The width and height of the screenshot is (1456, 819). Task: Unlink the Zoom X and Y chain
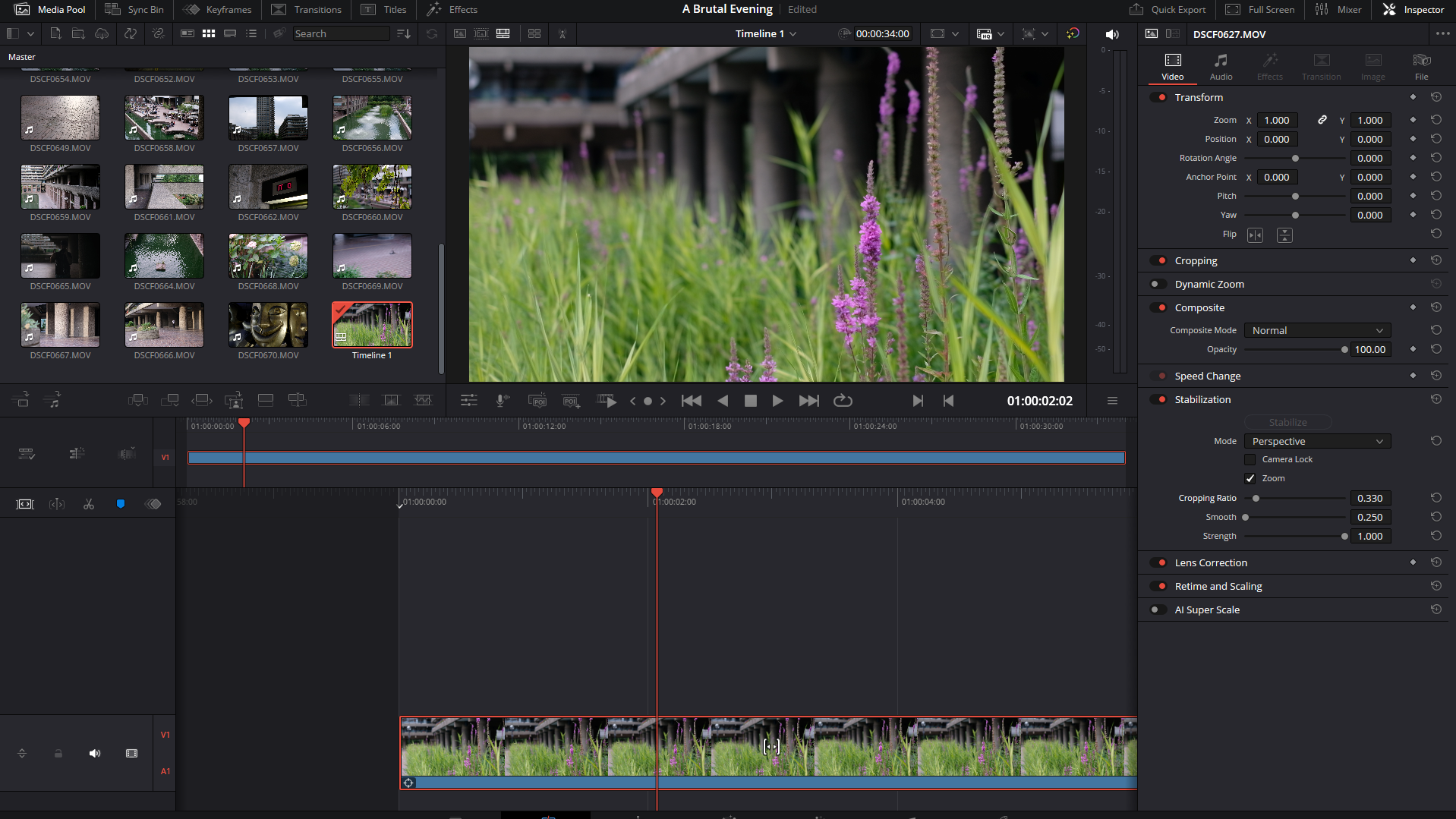[x=1322, y=120]
